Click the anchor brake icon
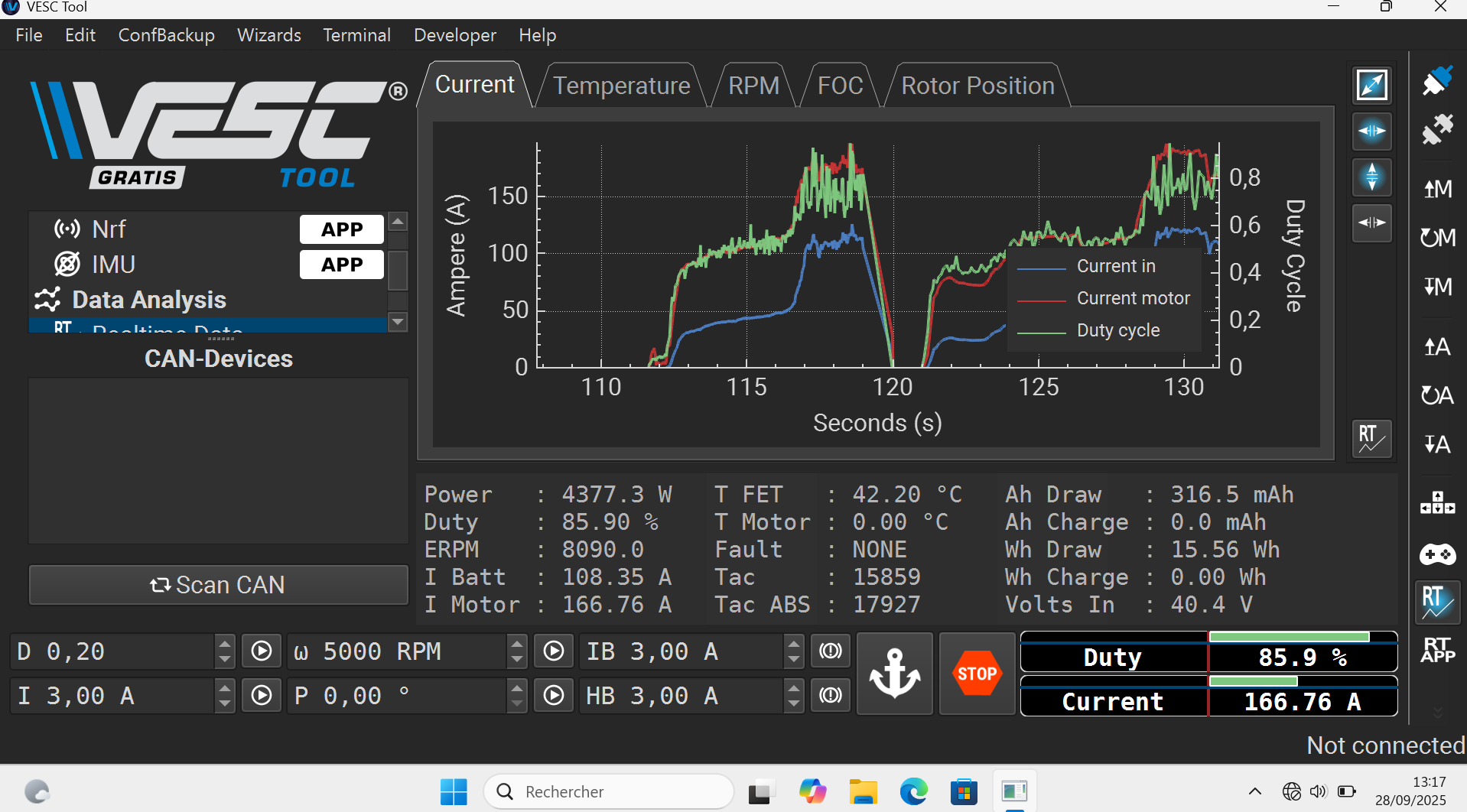Image resolution: width=1467 pixels, height=812 pixels. (894, 674)
